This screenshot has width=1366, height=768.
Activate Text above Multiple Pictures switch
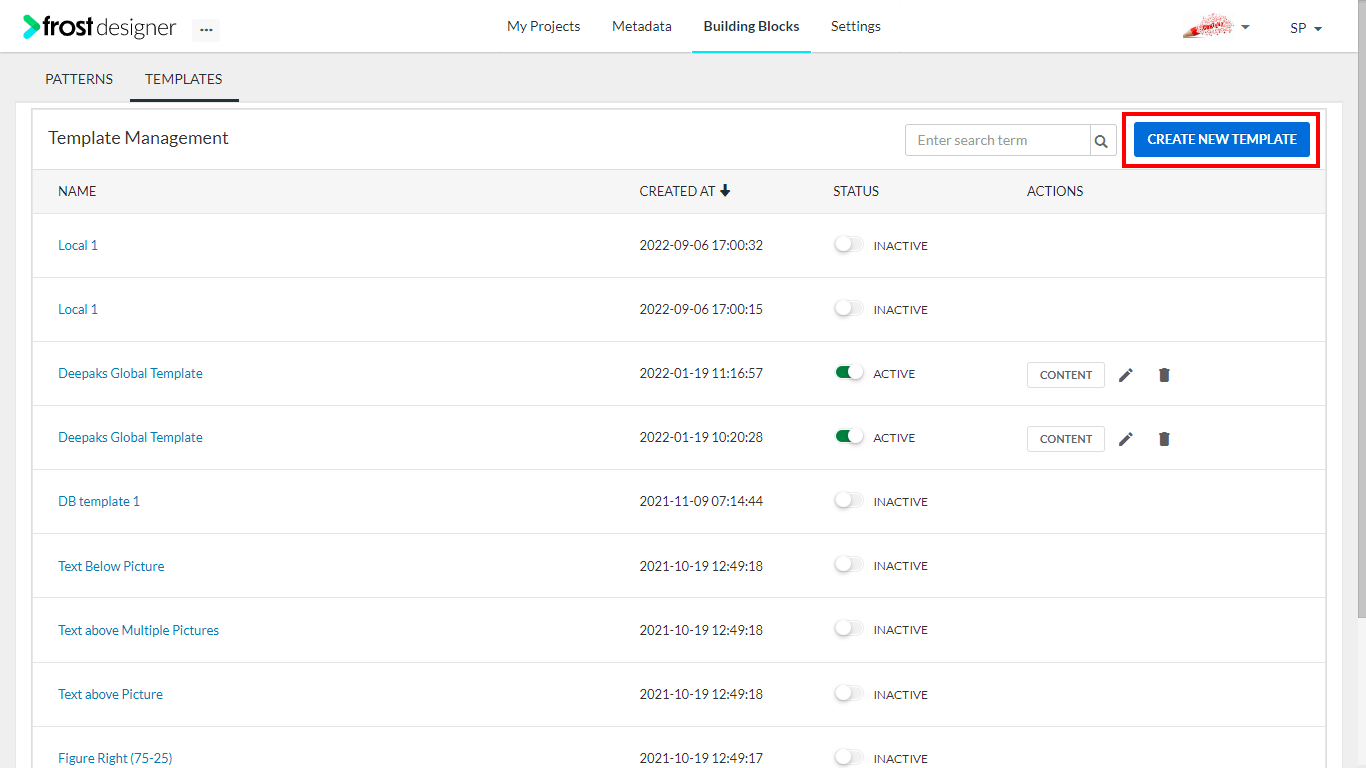(849, 629)
